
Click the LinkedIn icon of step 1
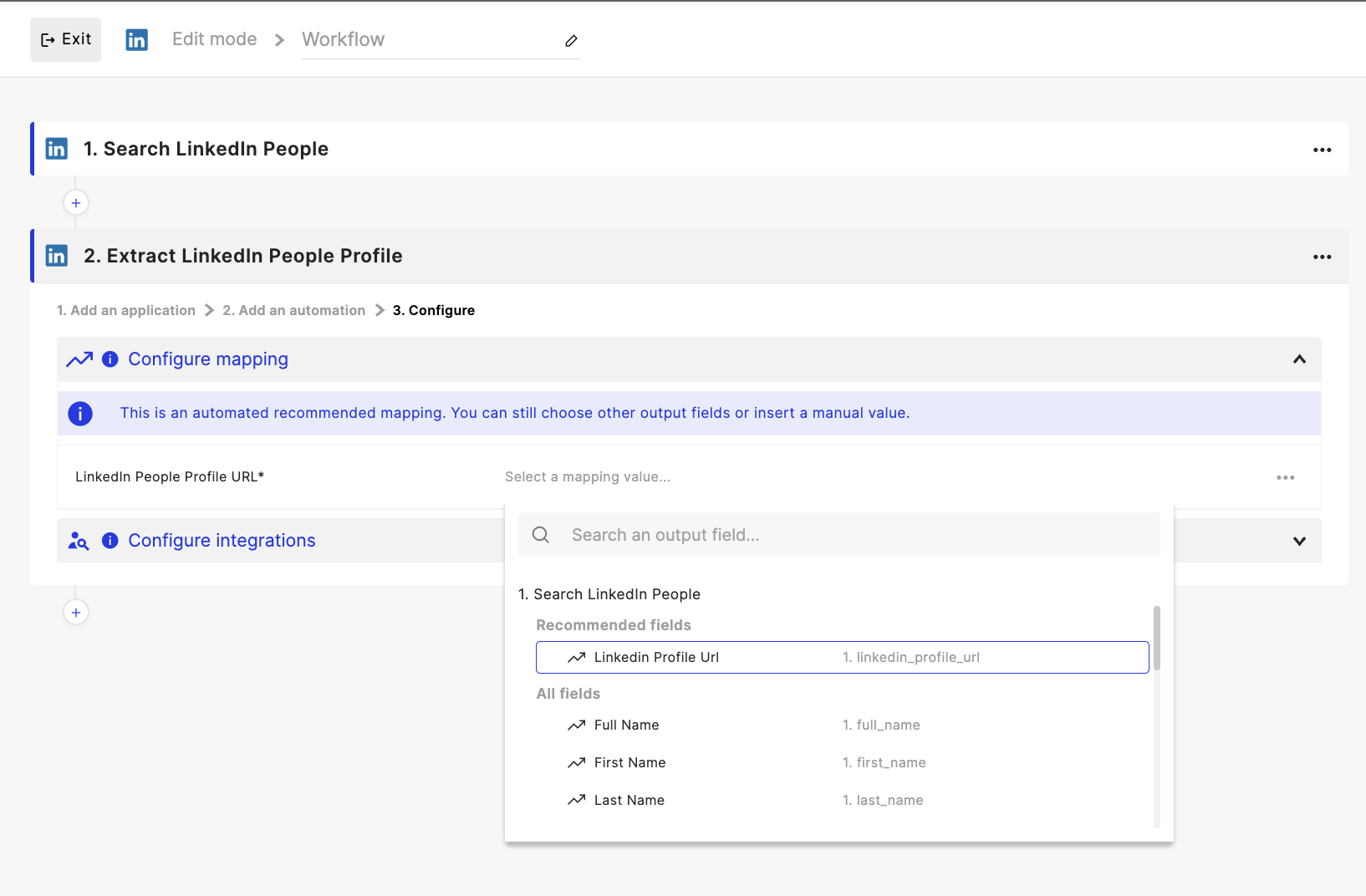point(57,149)
